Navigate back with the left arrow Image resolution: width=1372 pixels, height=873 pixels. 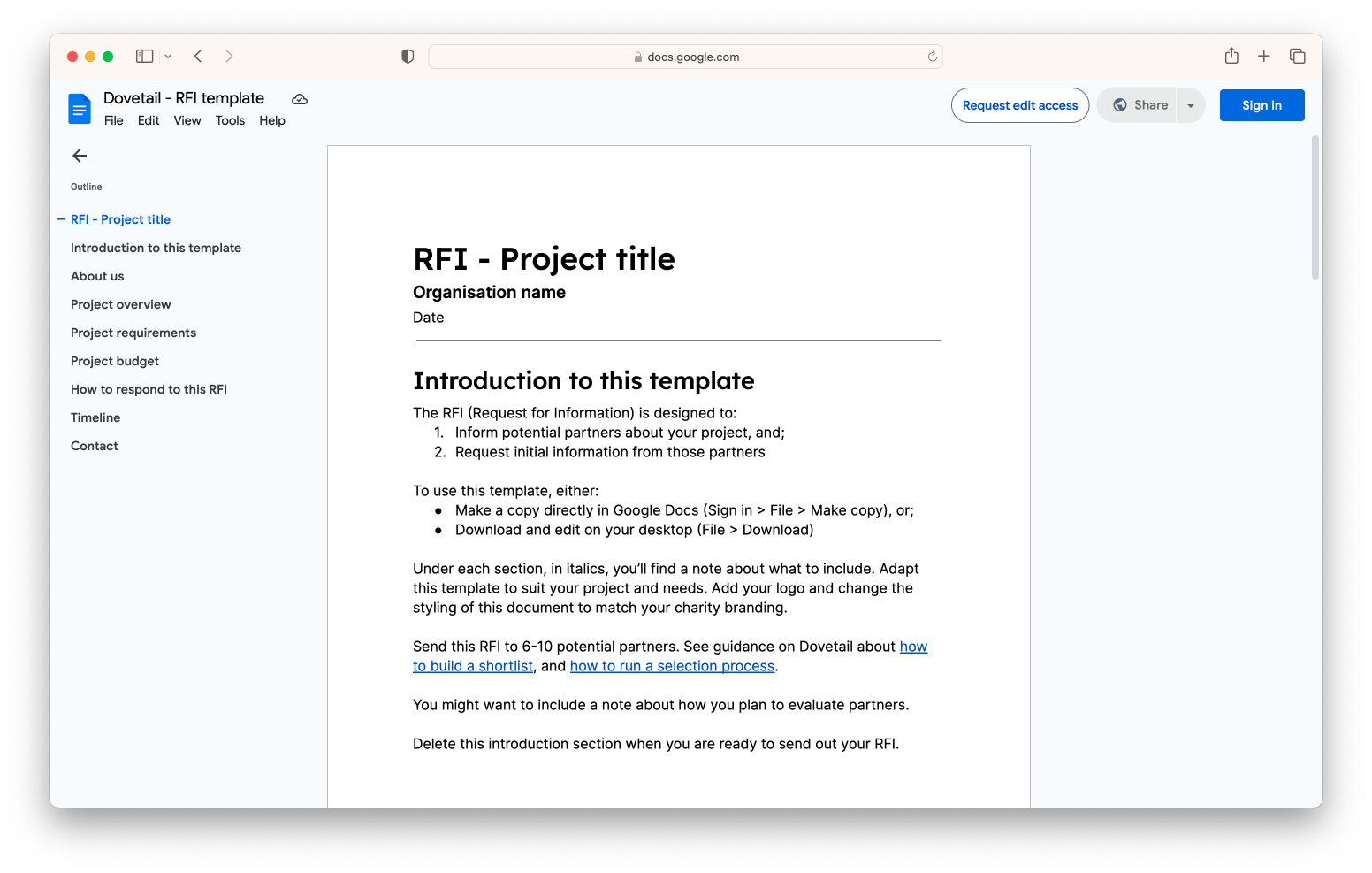pos(197,56)
